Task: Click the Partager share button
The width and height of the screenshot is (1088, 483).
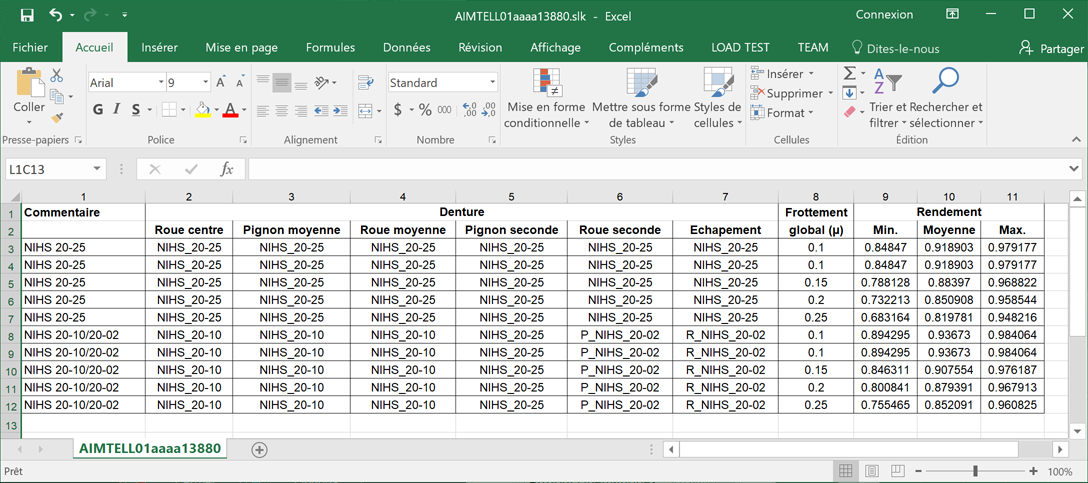Action: 1051,49
